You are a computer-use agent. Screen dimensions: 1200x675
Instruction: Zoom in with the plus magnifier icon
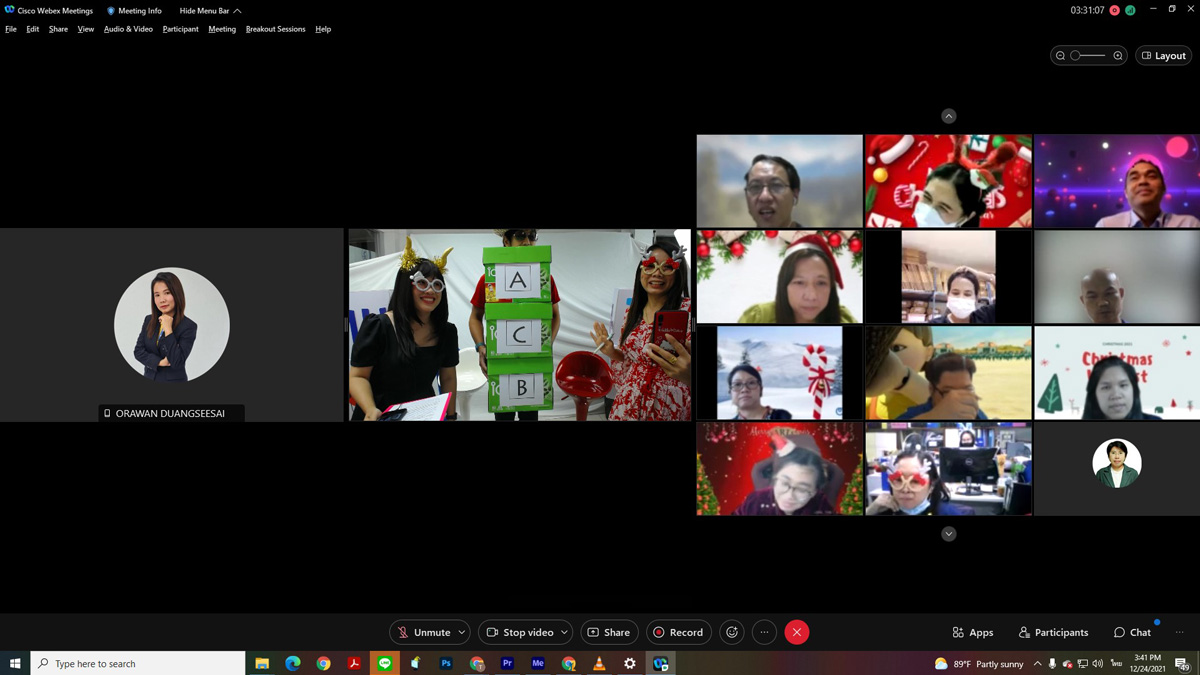1118,56
